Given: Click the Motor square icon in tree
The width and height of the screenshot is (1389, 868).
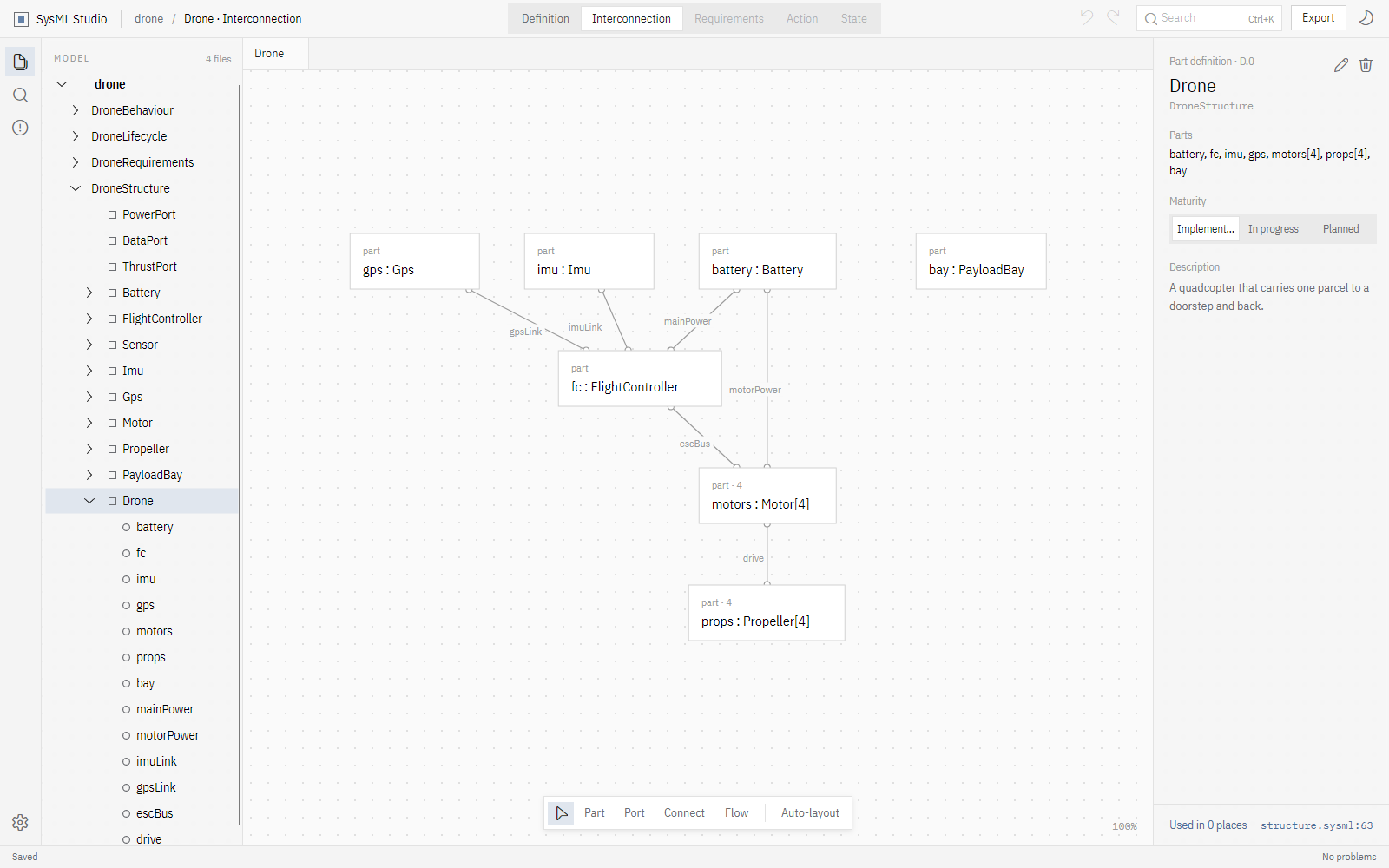Looking at the screenshot, I should [112, 423].
